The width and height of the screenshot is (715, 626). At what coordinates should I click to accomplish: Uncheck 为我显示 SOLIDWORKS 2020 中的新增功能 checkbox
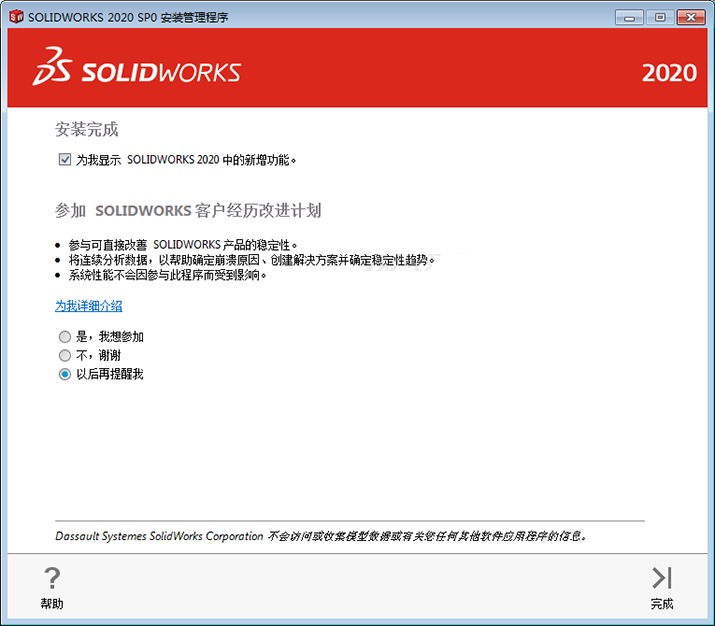pyautogui.click(x=65, y=160)
